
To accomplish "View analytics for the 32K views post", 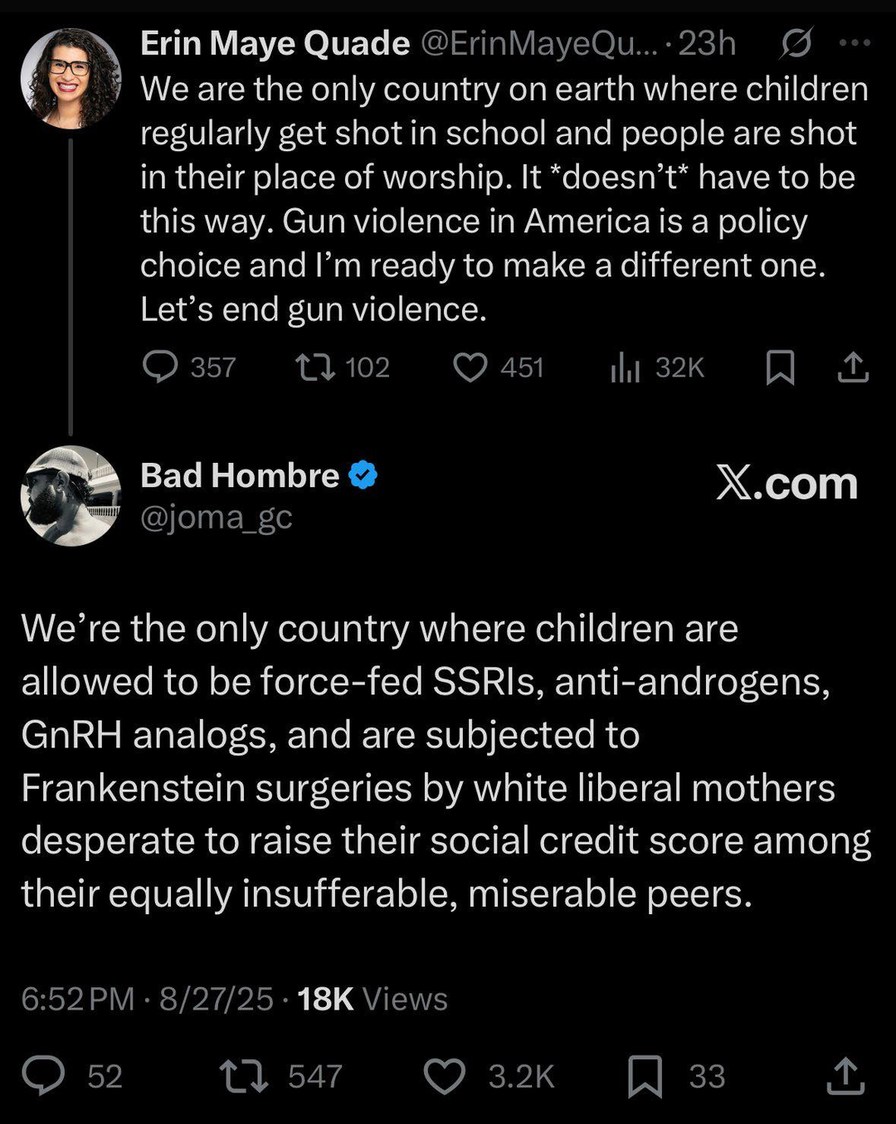I will pyautogui.click(x=624, y=368).
